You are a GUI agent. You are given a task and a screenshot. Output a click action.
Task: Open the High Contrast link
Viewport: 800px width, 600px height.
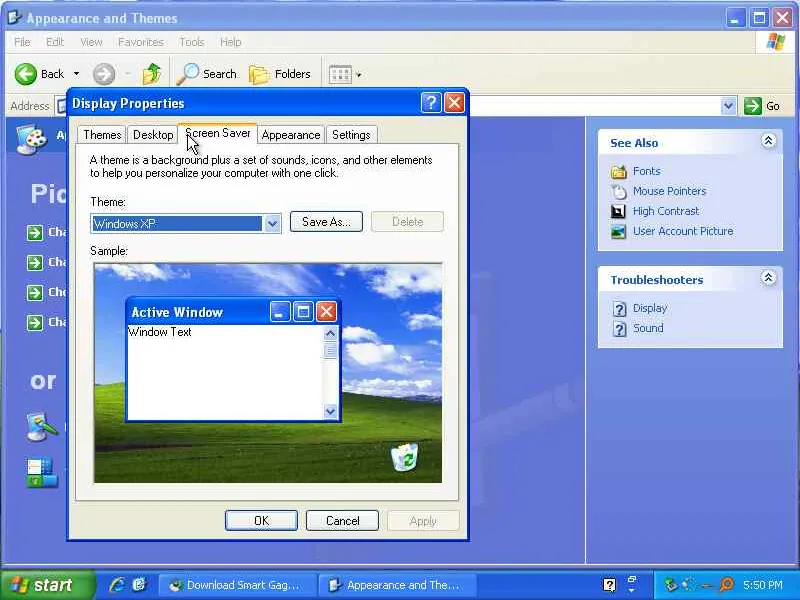tap(666, 211)
